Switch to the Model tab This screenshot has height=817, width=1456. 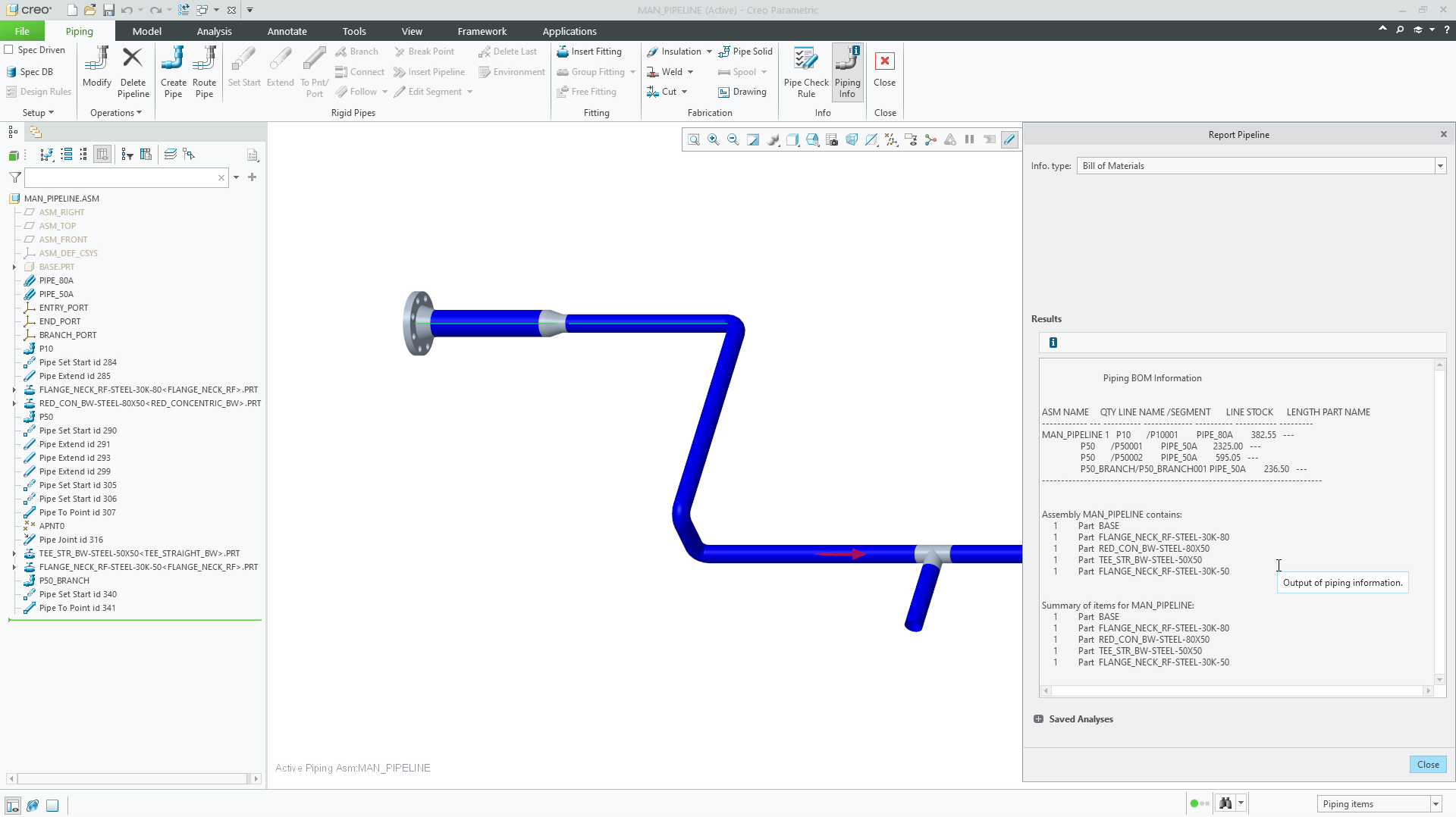tap(146, 31)
